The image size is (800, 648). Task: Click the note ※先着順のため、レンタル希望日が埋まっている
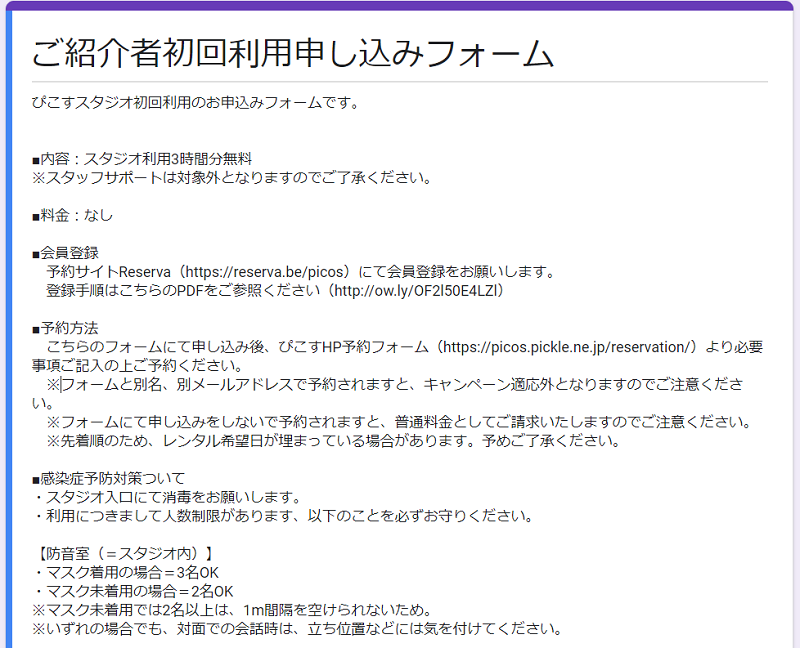(333, 441)
